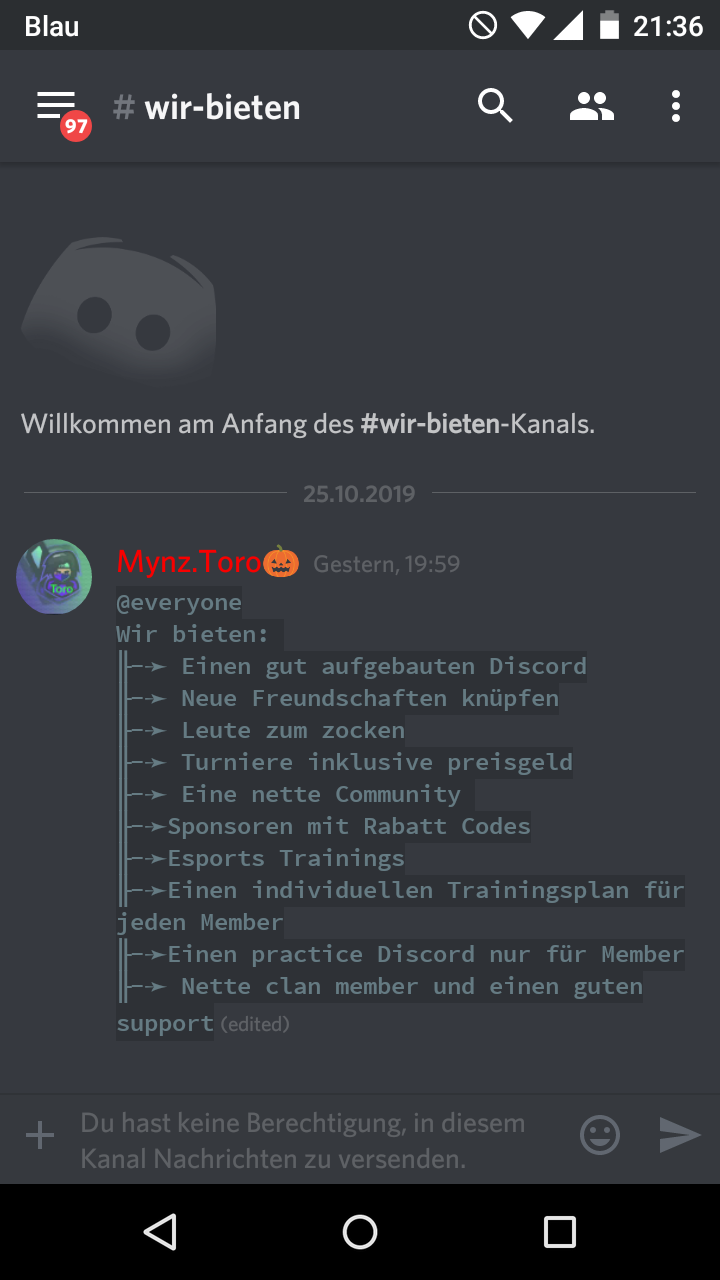Open the three-dot overflow menu
The image size is (720, 1280).
pos(676,106)
